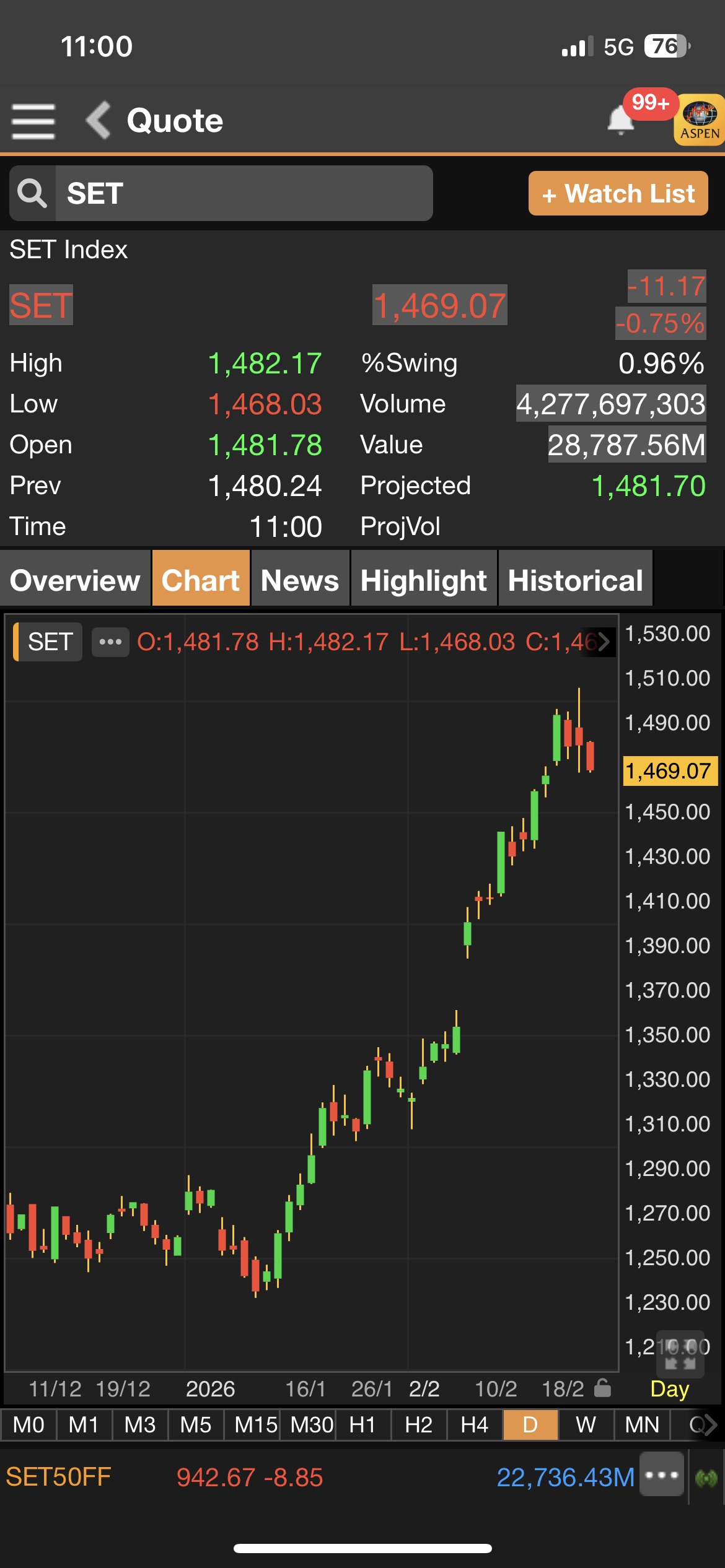Open the chart SET series options dots
Viewport: 725px width, 1568px height.
click(110, 642)
